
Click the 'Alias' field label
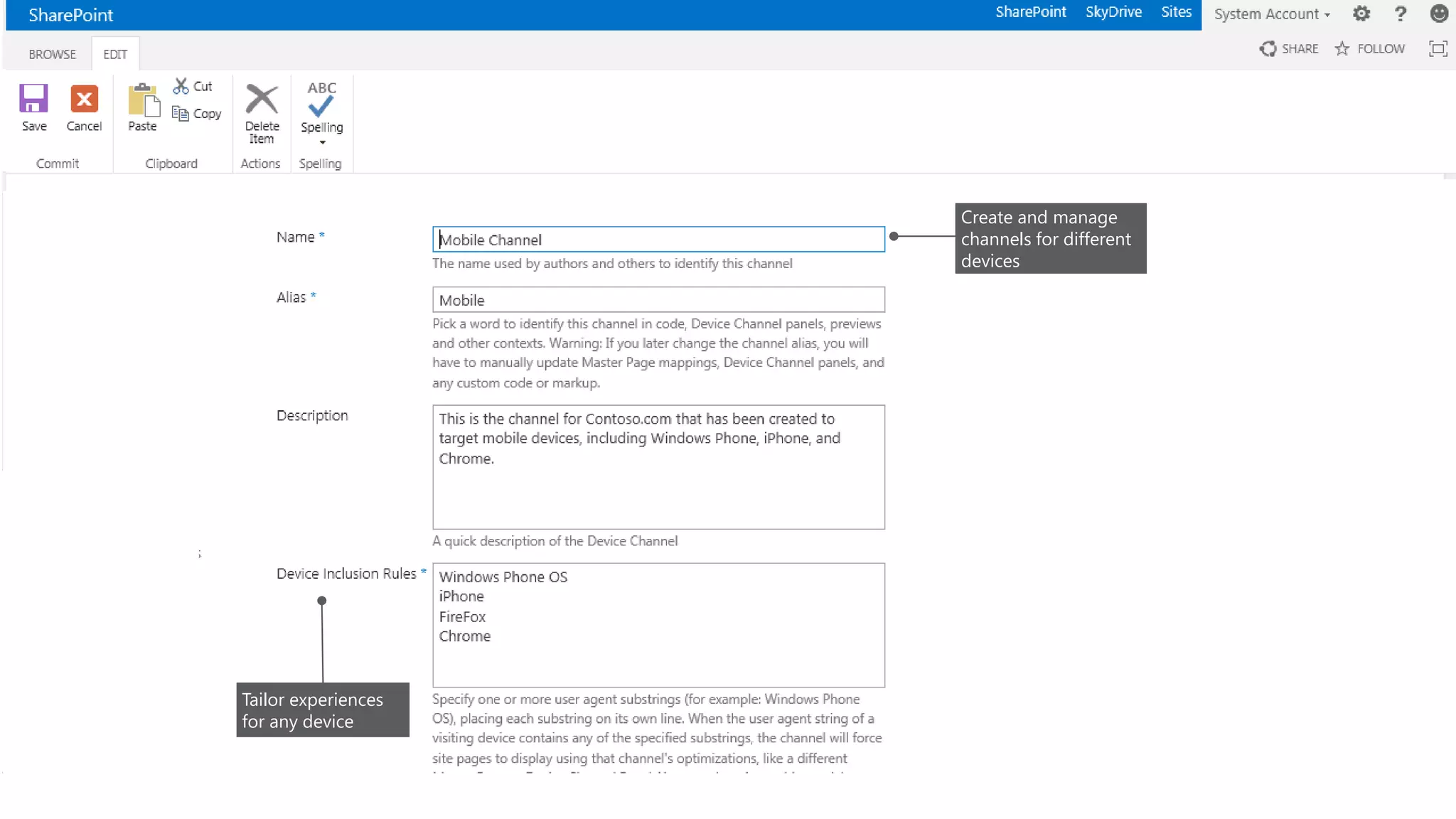point(291,297)
